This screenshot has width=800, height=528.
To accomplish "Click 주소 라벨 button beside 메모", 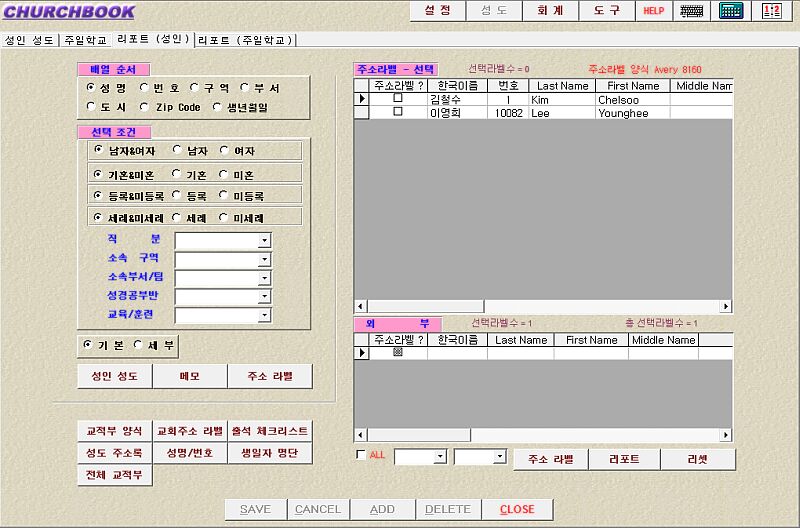I will (270, 376).
